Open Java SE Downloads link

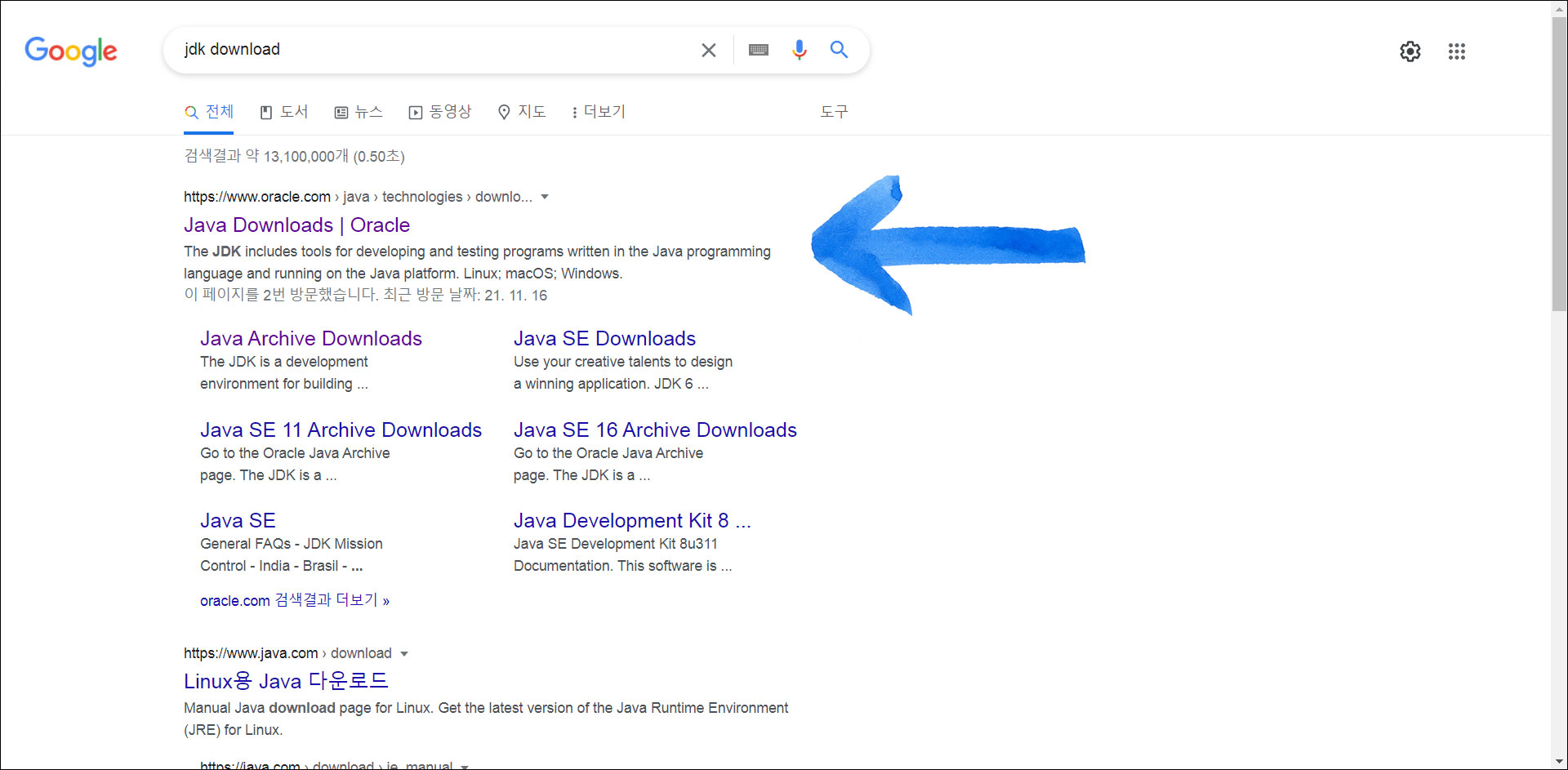pyautogui.click(x=604, y=338)
